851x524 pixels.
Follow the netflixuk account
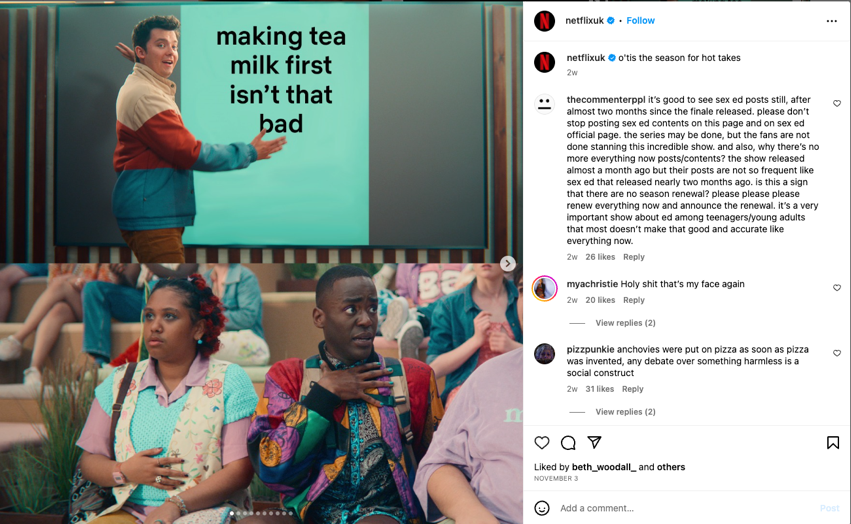pyautogui.click(x=640, y=21)
